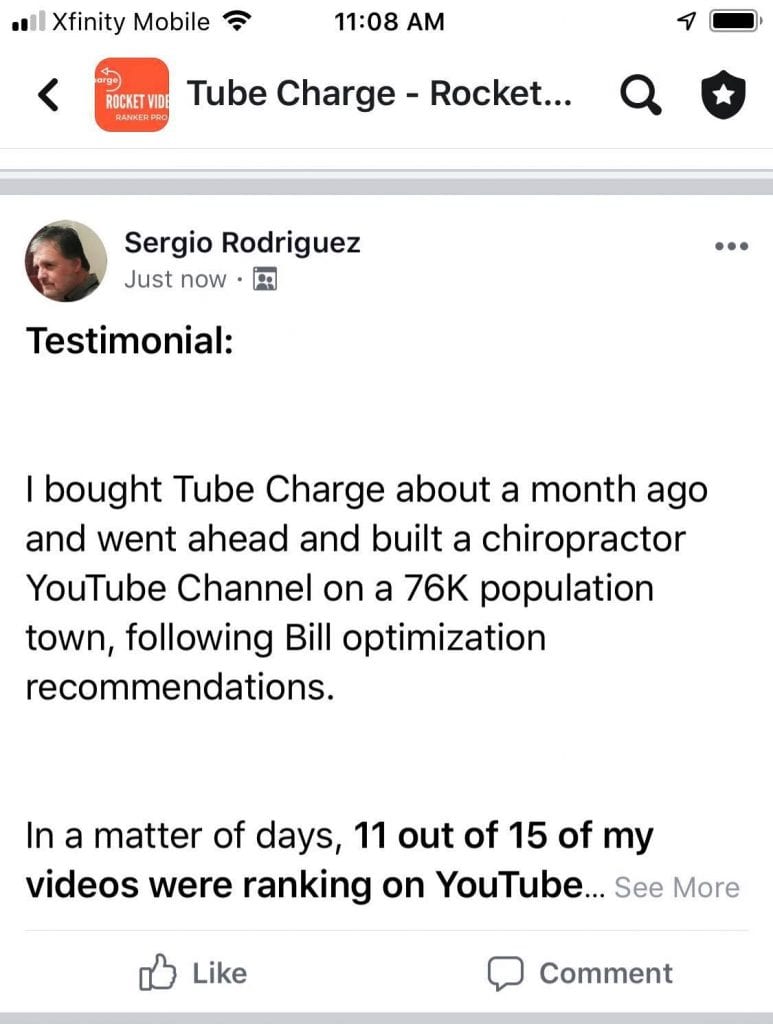773x1024 pixels.
Task: Tap the 'Just now' post timestamp
Action: point(175,279)
